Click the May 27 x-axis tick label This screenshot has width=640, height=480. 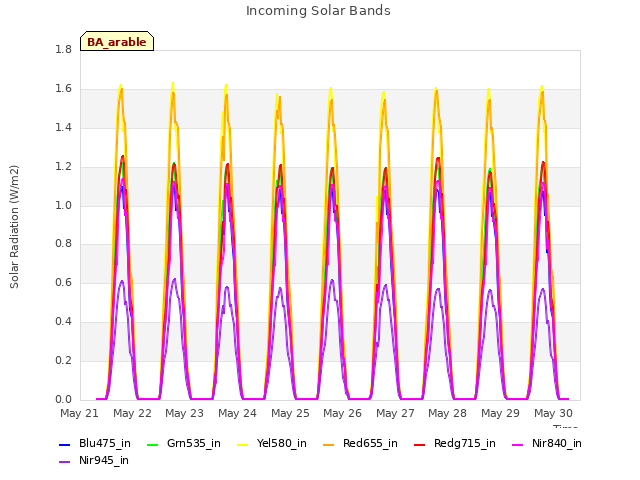coord(395,413)
